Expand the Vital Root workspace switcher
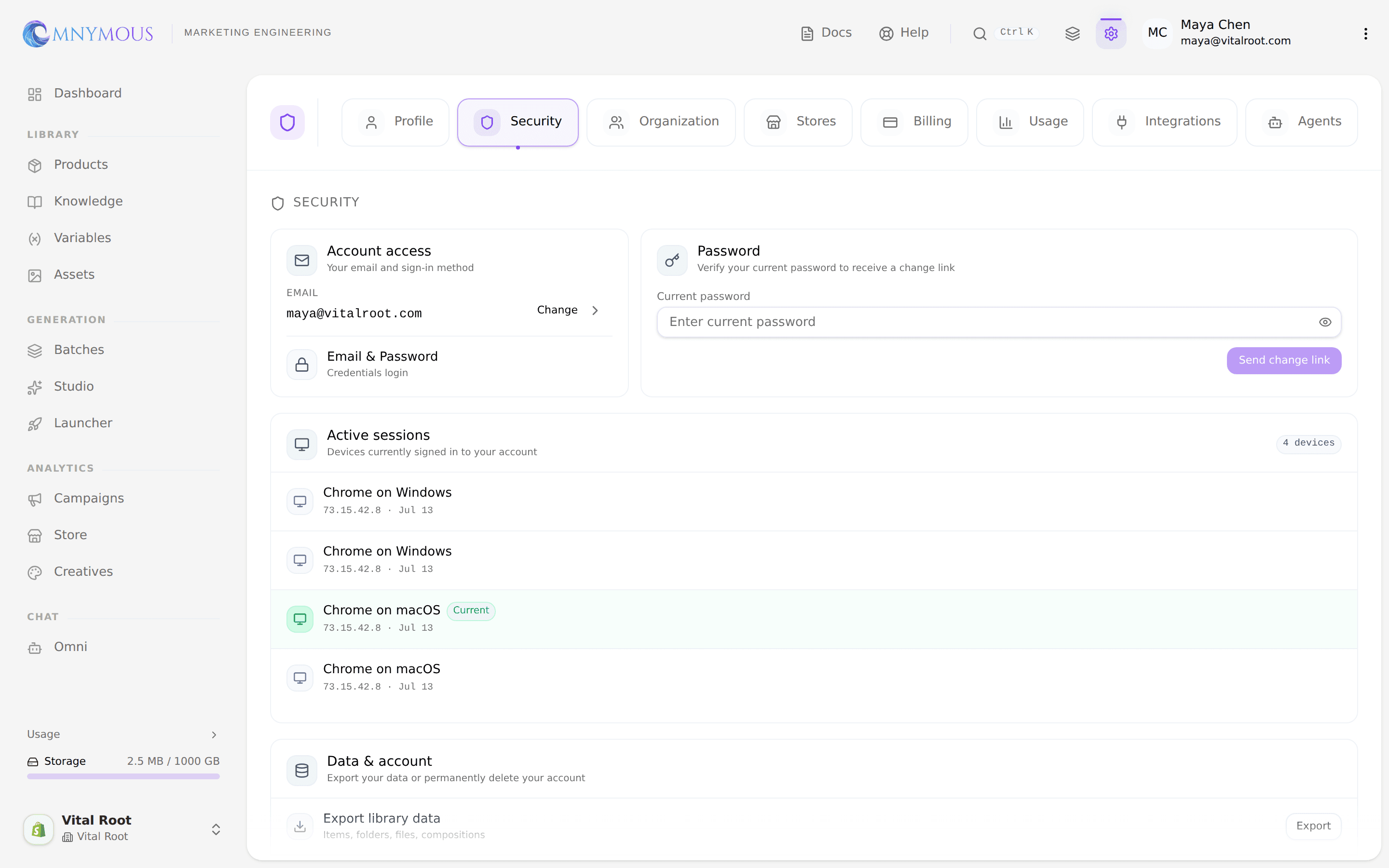The height and width of the screenshot is (868, 1389). pos(216,829)
